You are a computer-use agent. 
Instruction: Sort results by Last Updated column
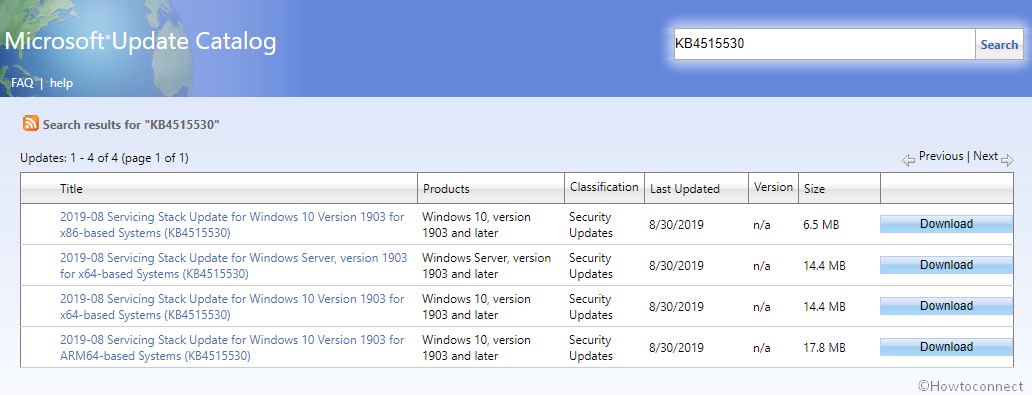684,189
